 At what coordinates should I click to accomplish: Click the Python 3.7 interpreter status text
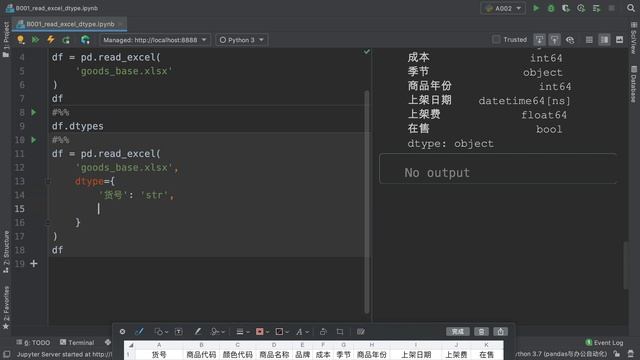[x=561, y=354]
